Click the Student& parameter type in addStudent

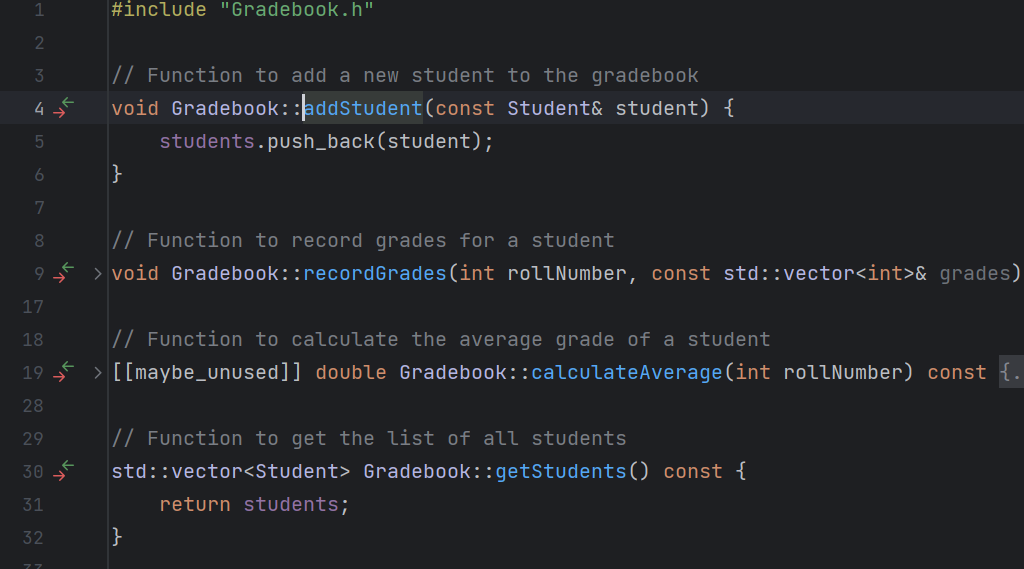click(555, 108)
